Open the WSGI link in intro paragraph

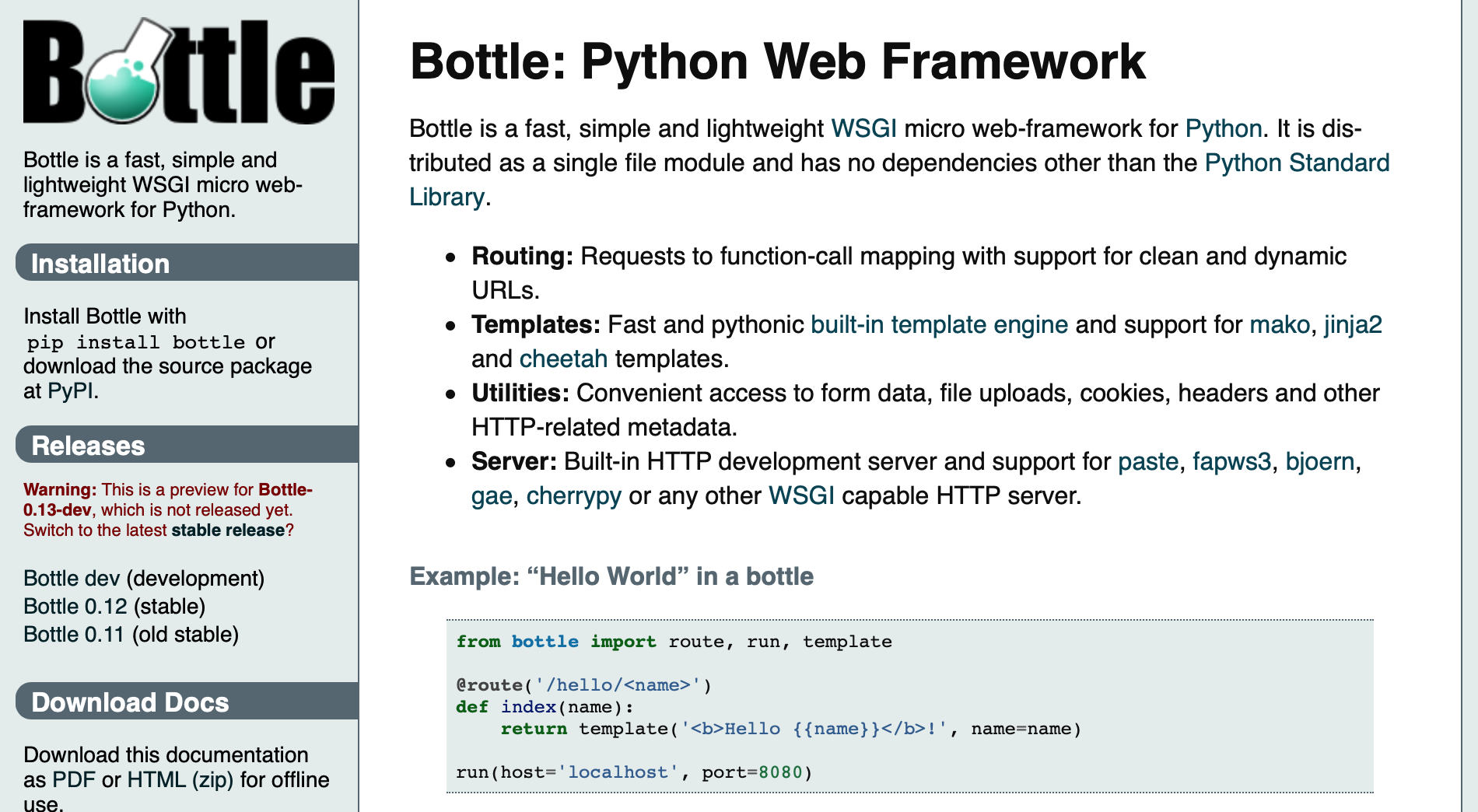coord(863,128)
